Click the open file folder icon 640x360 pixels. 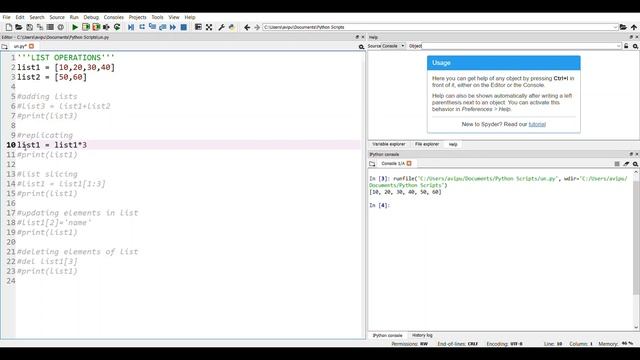click(x=19, y=27)
